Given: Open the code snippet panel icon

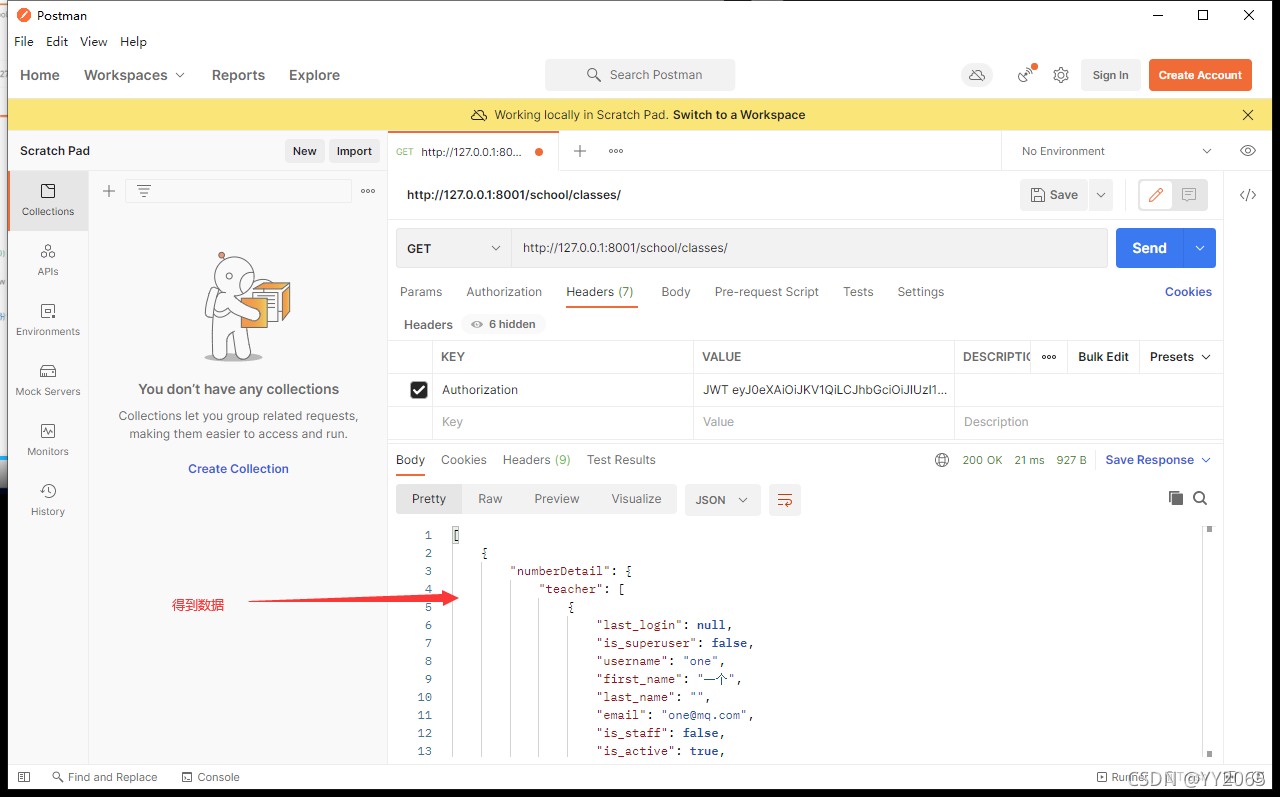Looking at the screenshot, I should tap(1248, 195).
